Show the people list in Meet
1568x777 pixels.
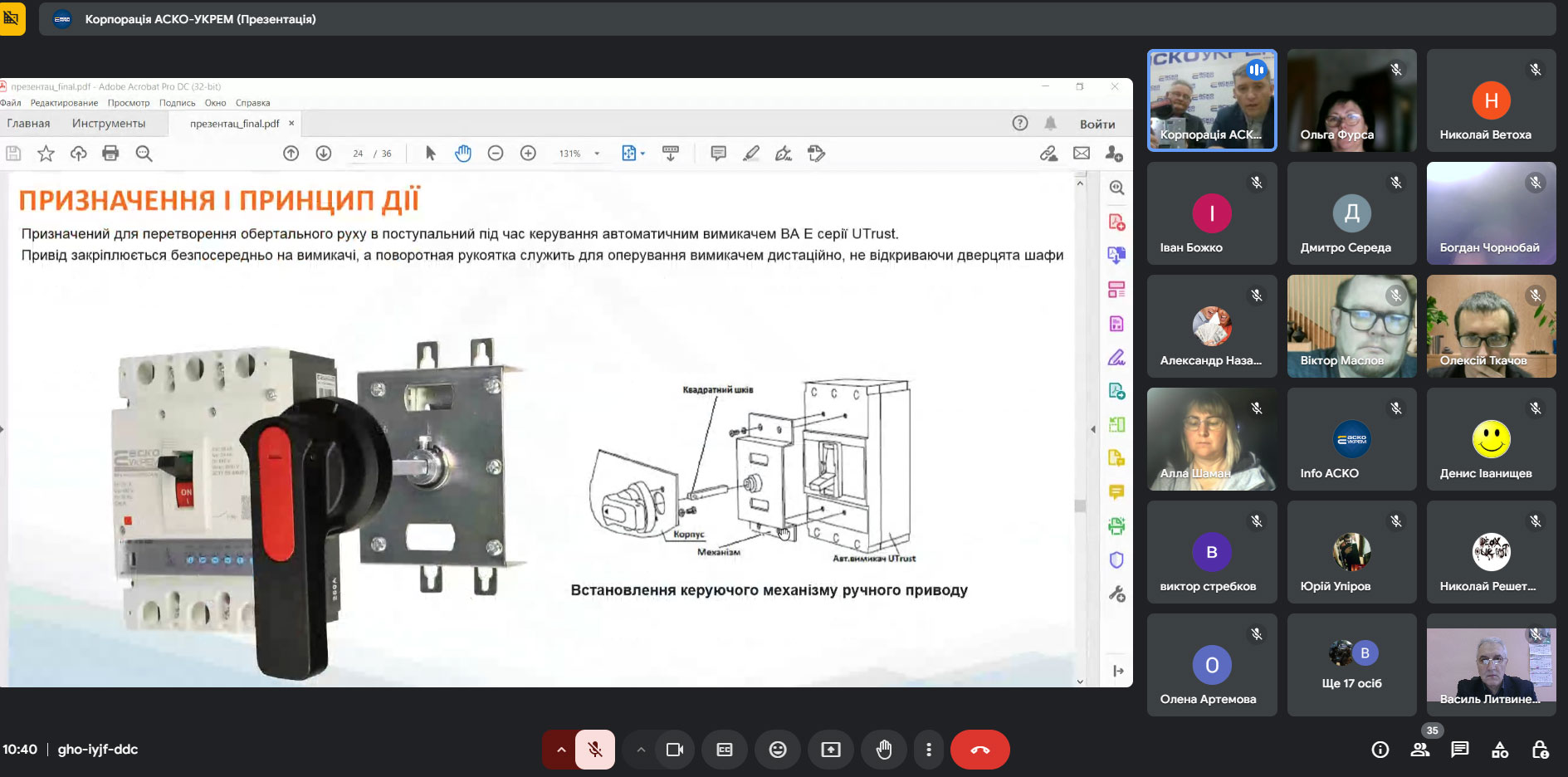coord(1420,750)
